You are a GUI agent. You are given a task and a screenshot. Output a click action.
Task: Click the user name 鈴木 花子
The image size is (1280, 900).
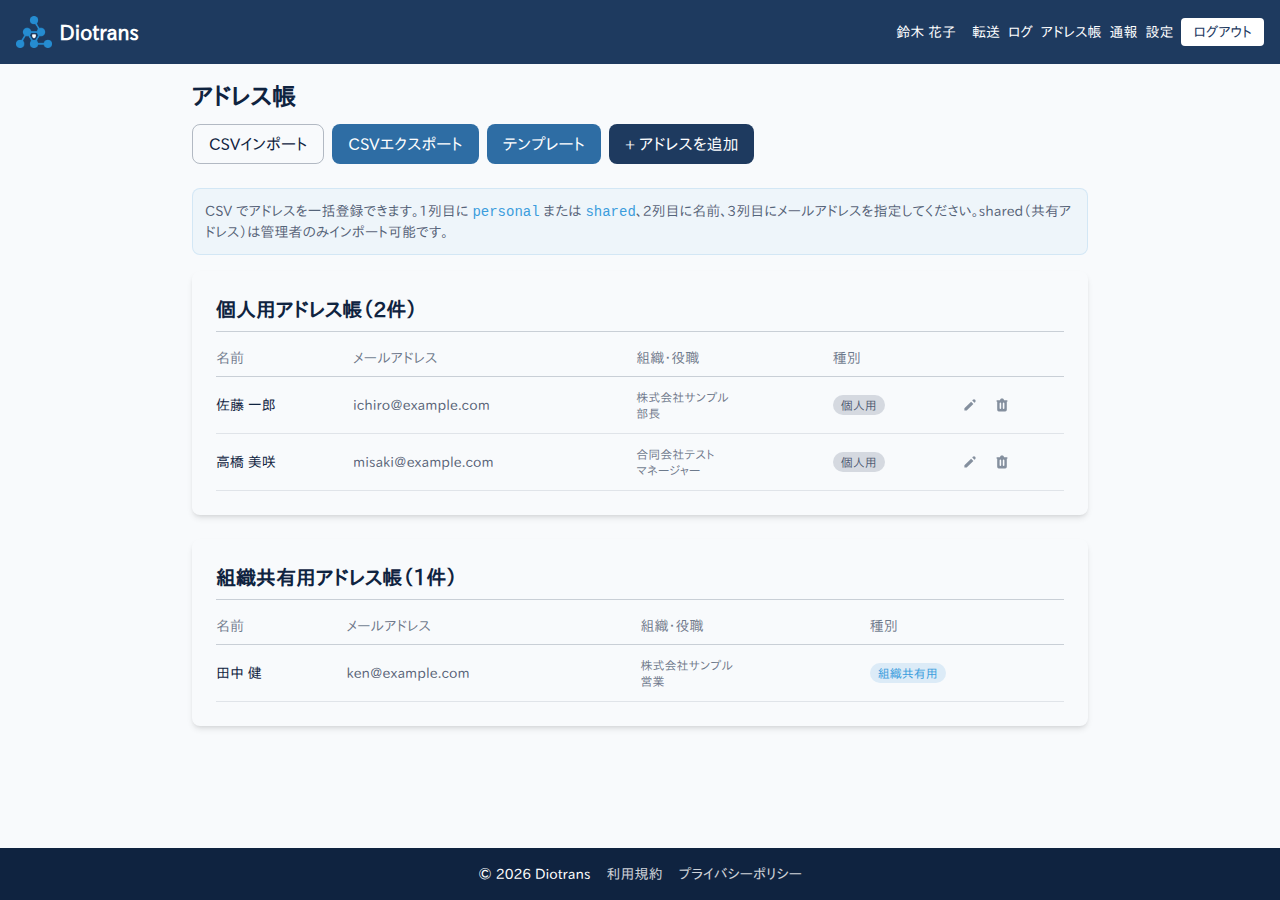point(926,32)
